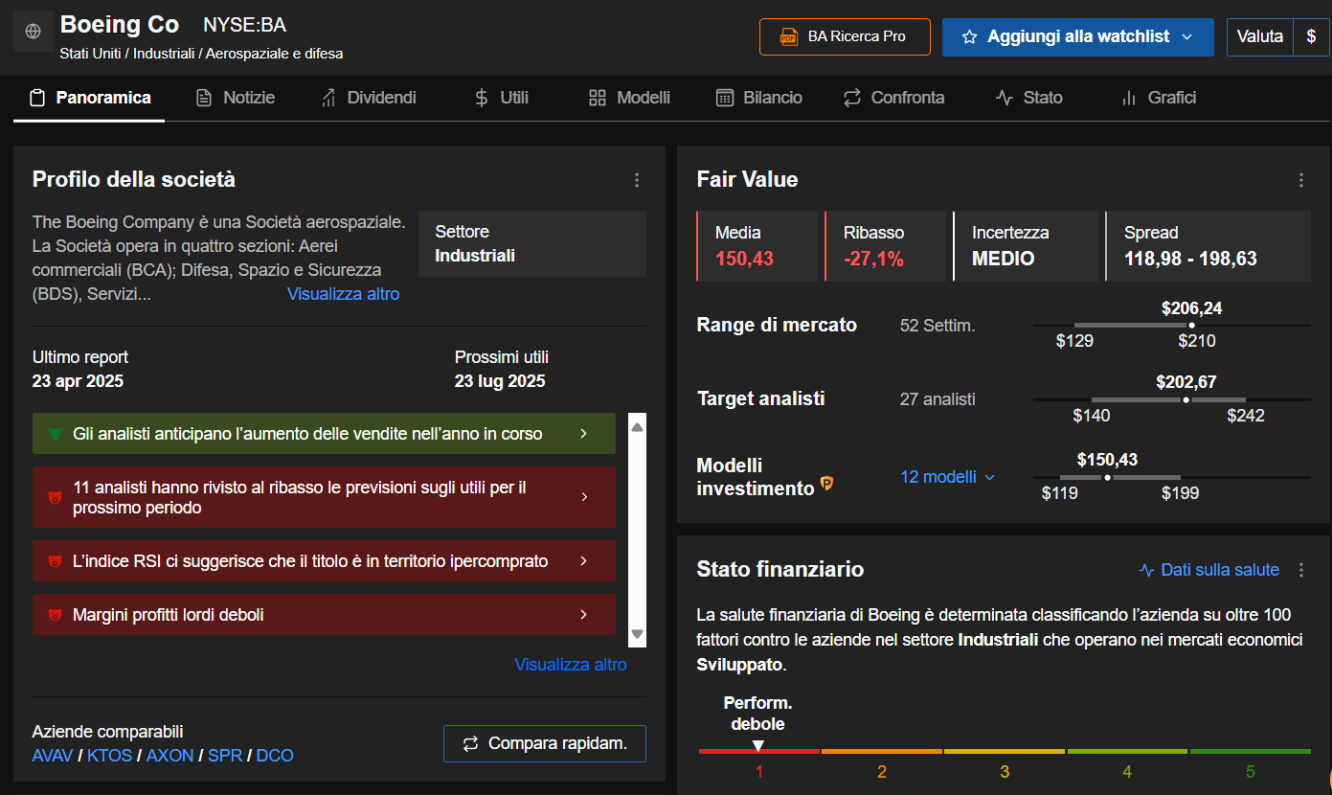The width and height of the screenshot is (1332, 795).
Task: Click the financial health score marker triangle
Action: click(x=758, y=745)
